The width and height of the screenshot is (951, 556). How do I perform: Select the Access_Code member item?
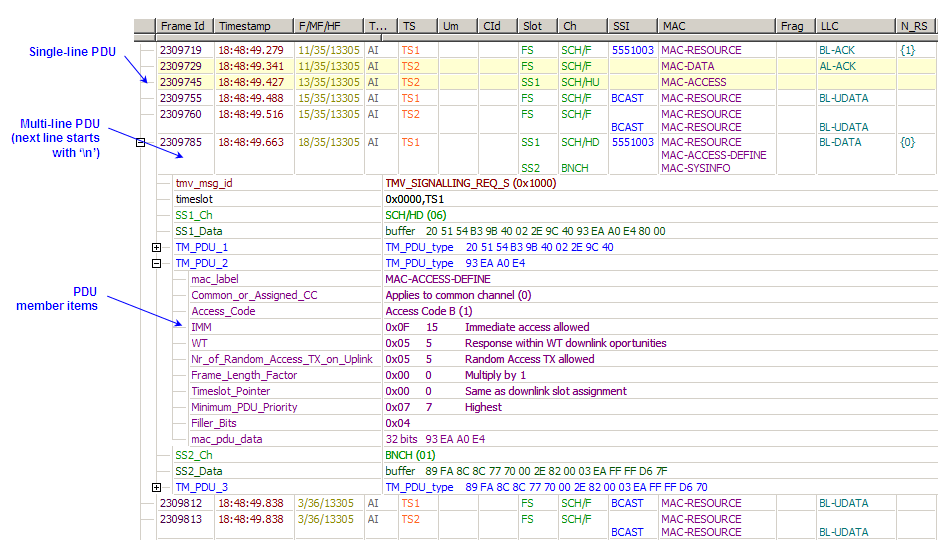click(223, 311)
